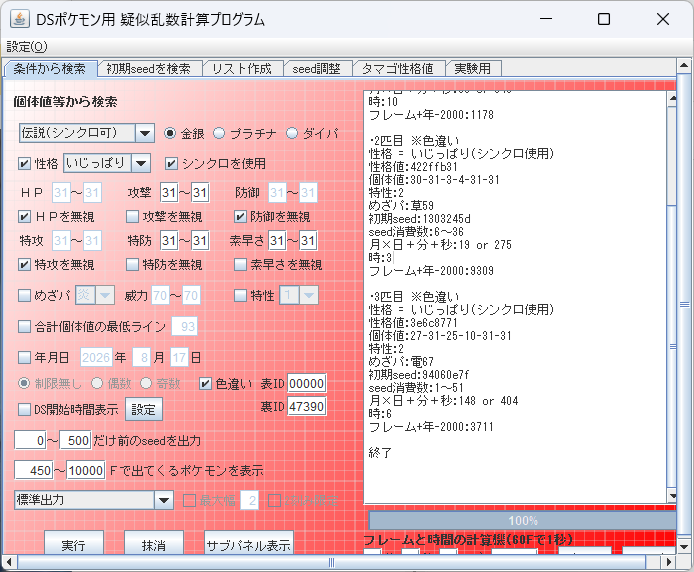Screen dimensions: 694x572
Task: Enable 合計個体値の最低ライン checkbox
Action: coord(24,327)
